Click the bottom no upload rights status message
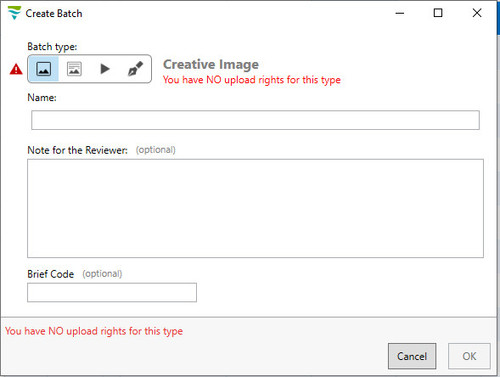The width and height of the screenshot is (500, 377). [94, 331]
